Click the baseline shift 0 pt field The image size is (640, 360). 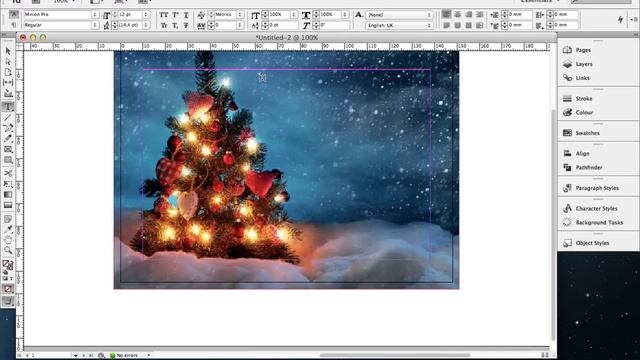click(282, 25)
